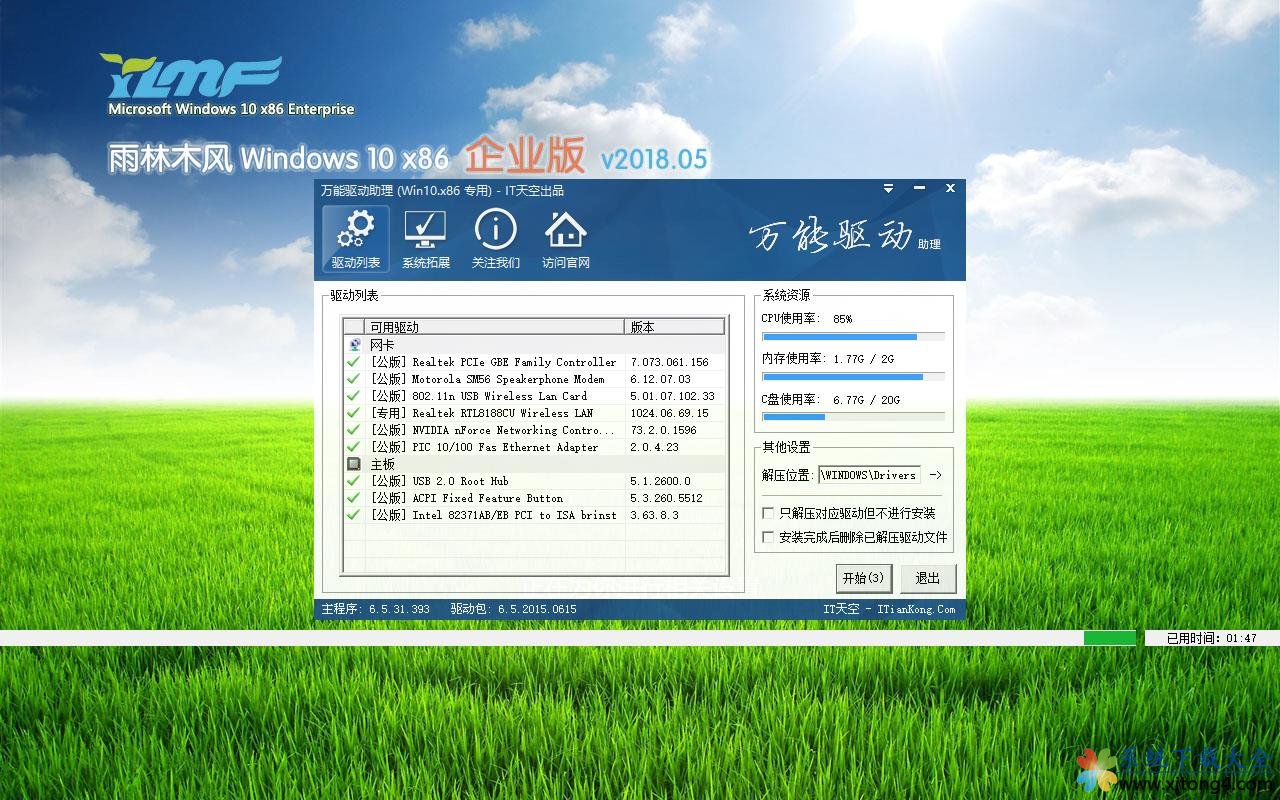Enable 只解压对应驱动但不进行安装 checkbox
Image resolution: width=1280 pixels, height=800 pixels.
point(768,513)
